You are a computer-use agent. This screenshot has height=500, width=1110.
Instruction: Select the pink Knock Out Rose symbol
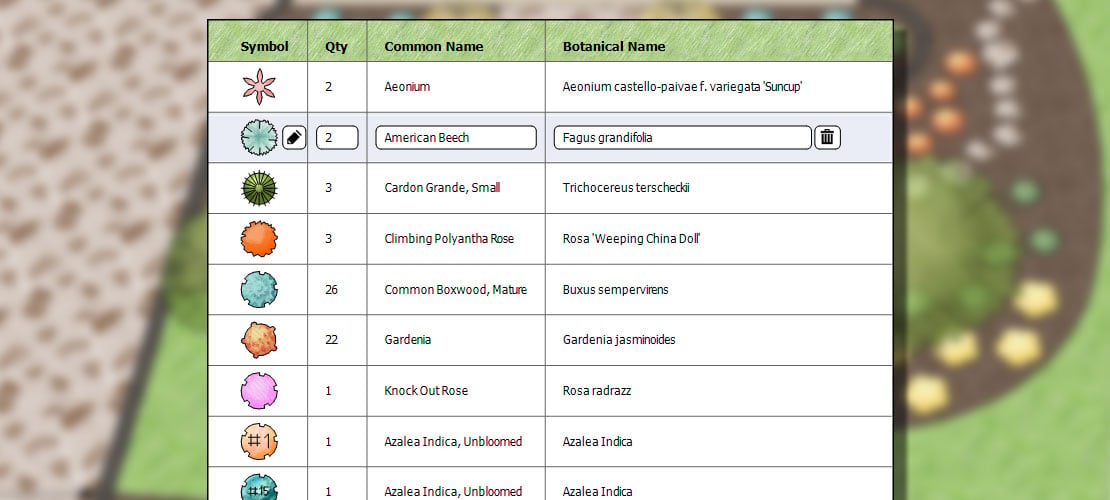259,391
